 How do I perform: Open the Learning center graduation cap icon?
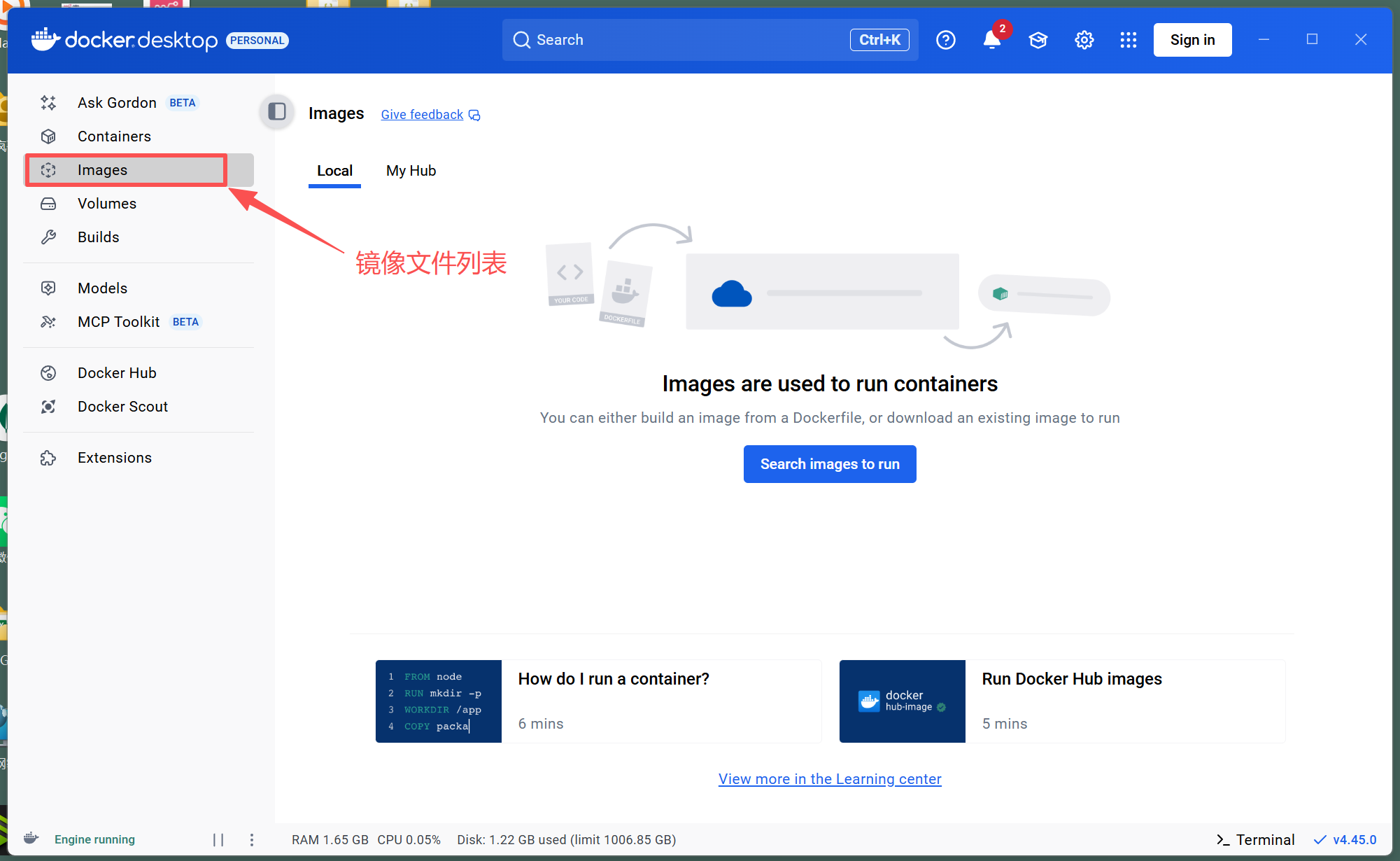click(1038, 40)
